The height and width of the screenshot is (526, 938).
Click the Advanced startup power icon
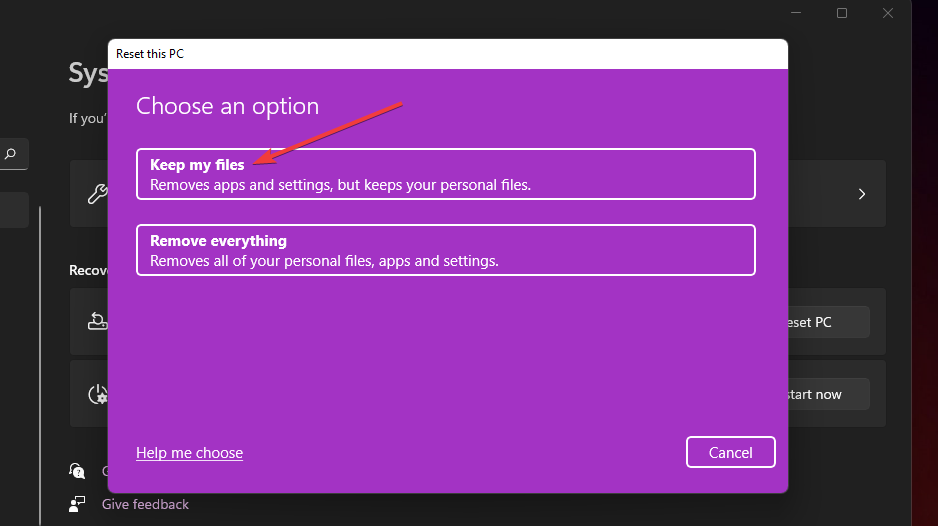coord(98,394)
